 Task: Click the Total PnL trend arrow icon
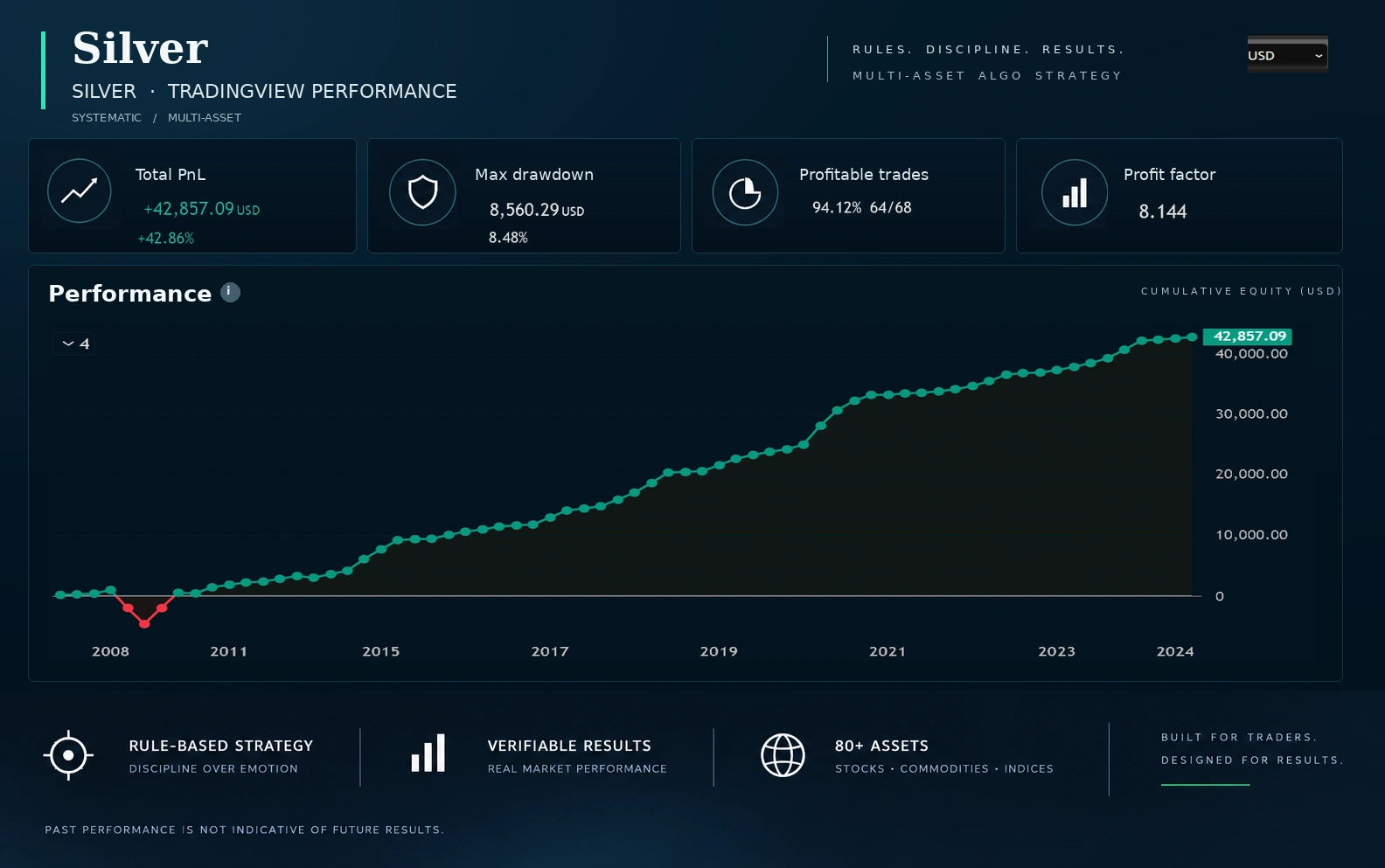click(x=79, y=191)
